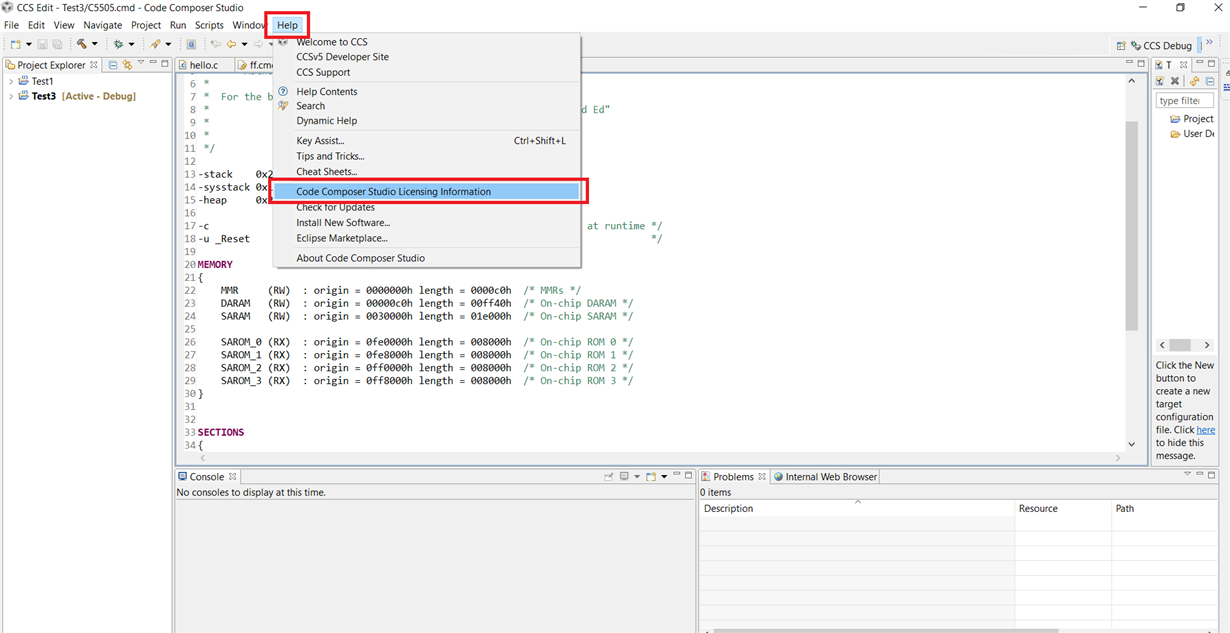The image size is (1230, 633).
Task: Select the Problems tab
Action: point(733,477)
